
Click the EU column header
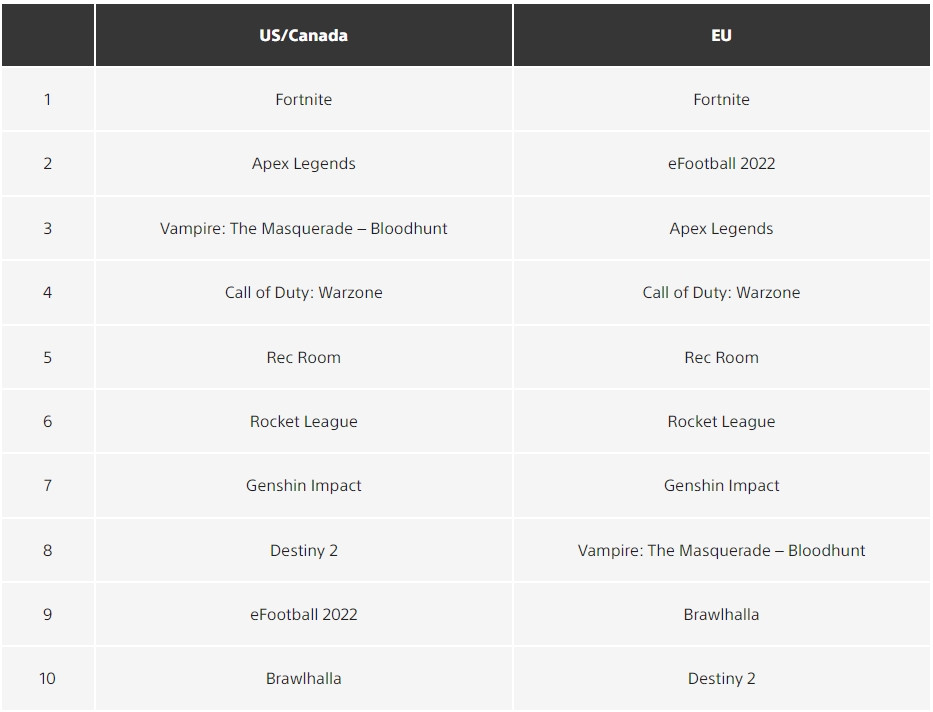click(721, 35)
